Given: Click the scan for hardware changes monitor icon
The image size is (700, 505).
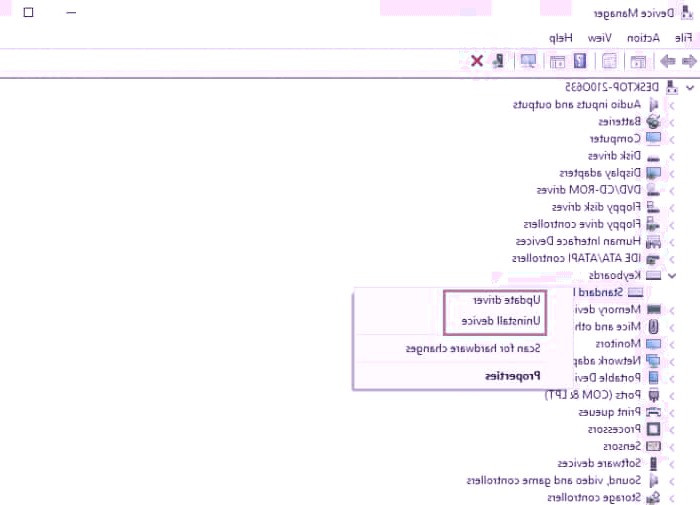Looking at the screenshot, I should 527,62.
